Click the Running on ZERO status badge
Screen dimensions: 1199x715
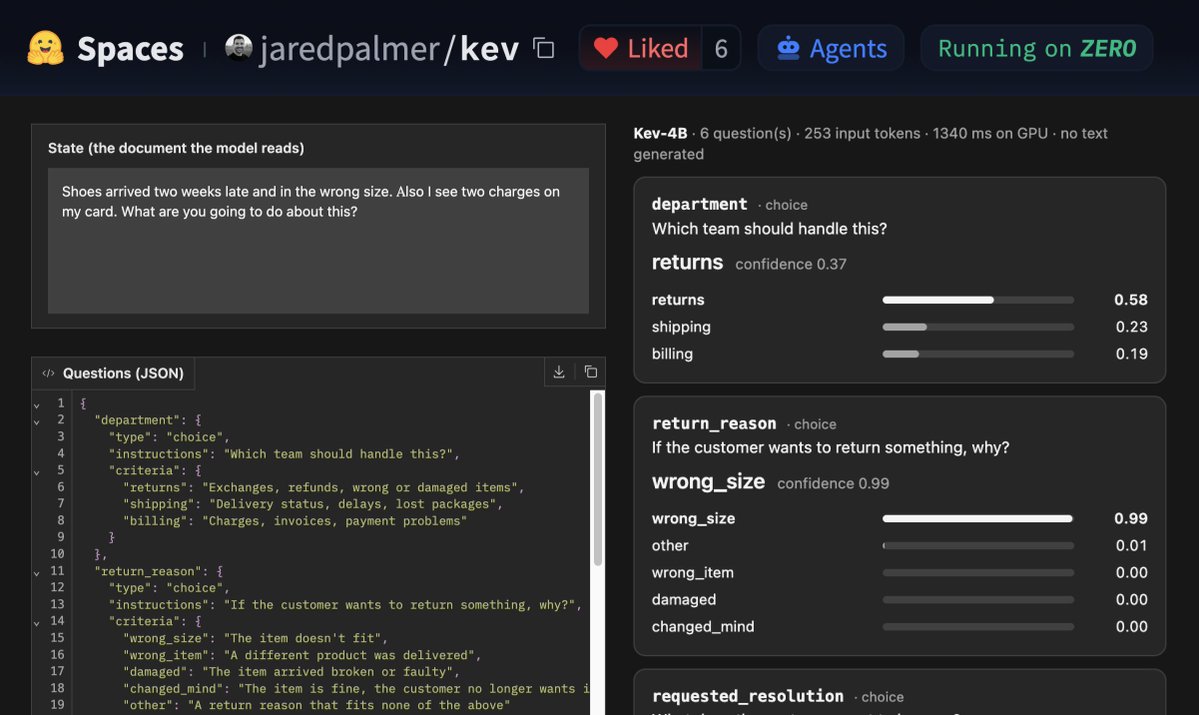1037,48
